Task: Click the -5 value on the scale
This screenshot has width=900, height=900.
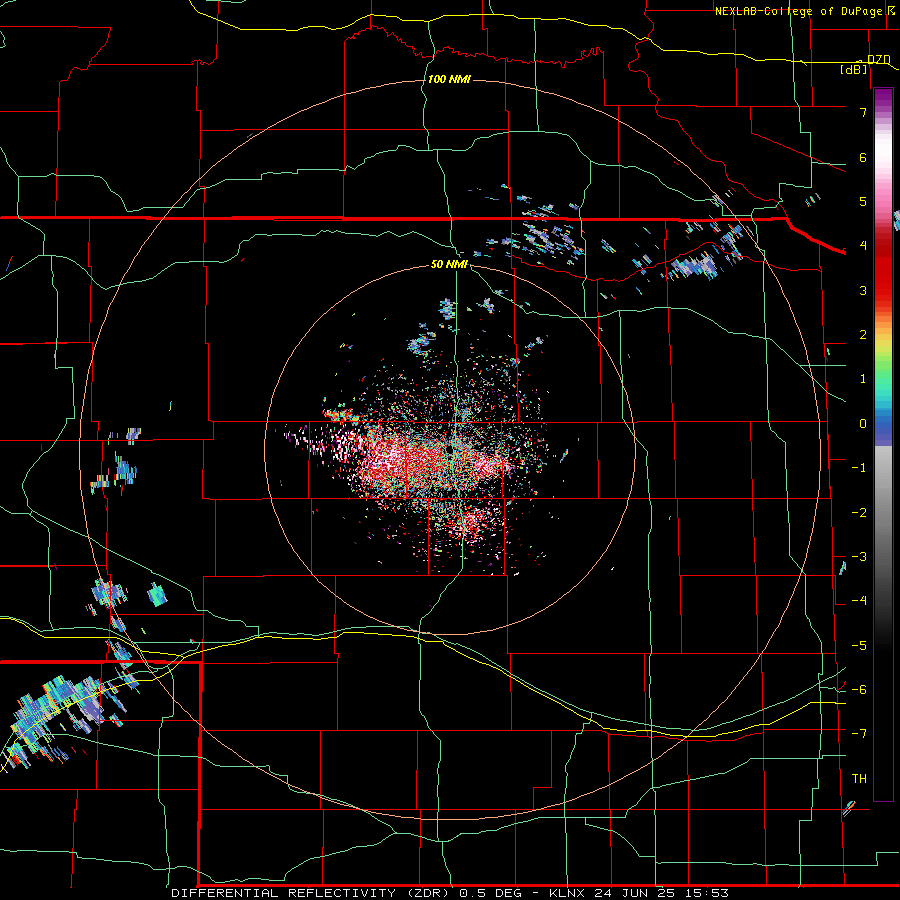Action: [x=859, y=645]
